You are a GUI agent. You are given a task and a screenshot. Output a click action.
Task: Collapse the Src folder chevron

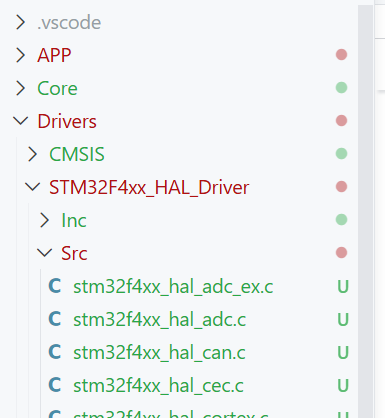tap(45, 253)
